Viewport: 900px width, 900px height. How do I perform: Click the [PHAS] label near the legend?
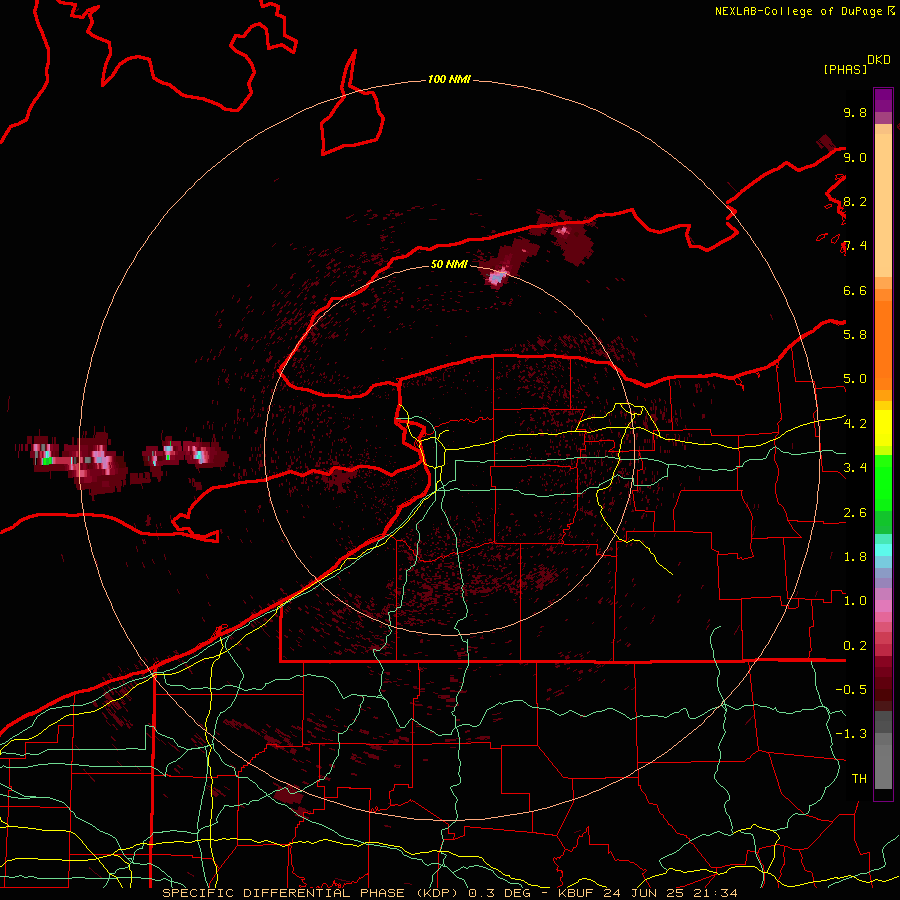[845, 69]
